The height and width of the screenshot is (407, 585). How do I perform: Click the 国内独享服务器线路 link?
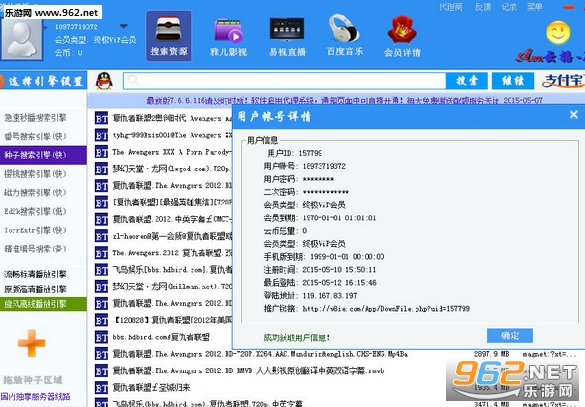(35, 396)
